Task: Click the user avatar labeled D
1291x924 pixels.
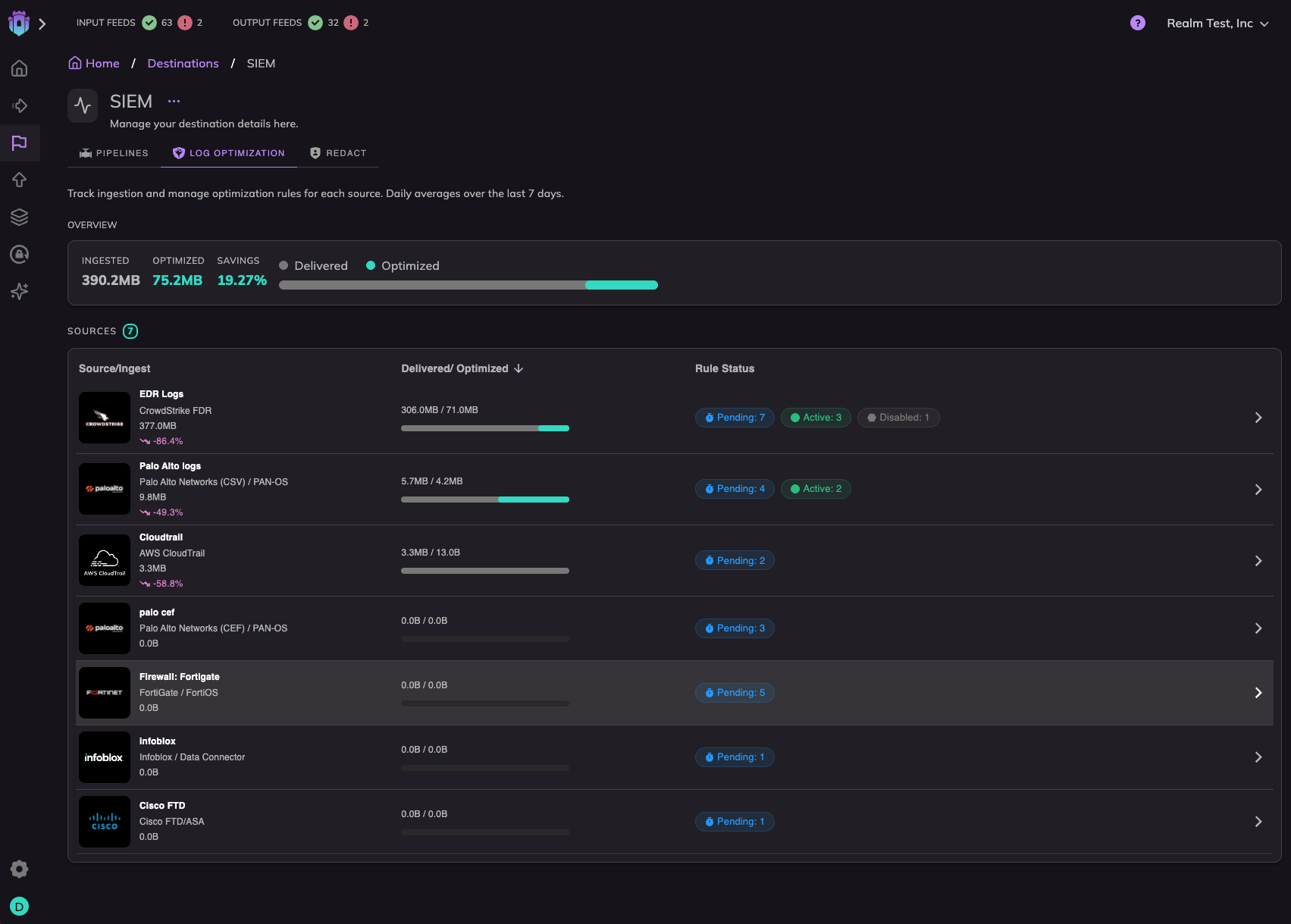Action: pos(20,906)
